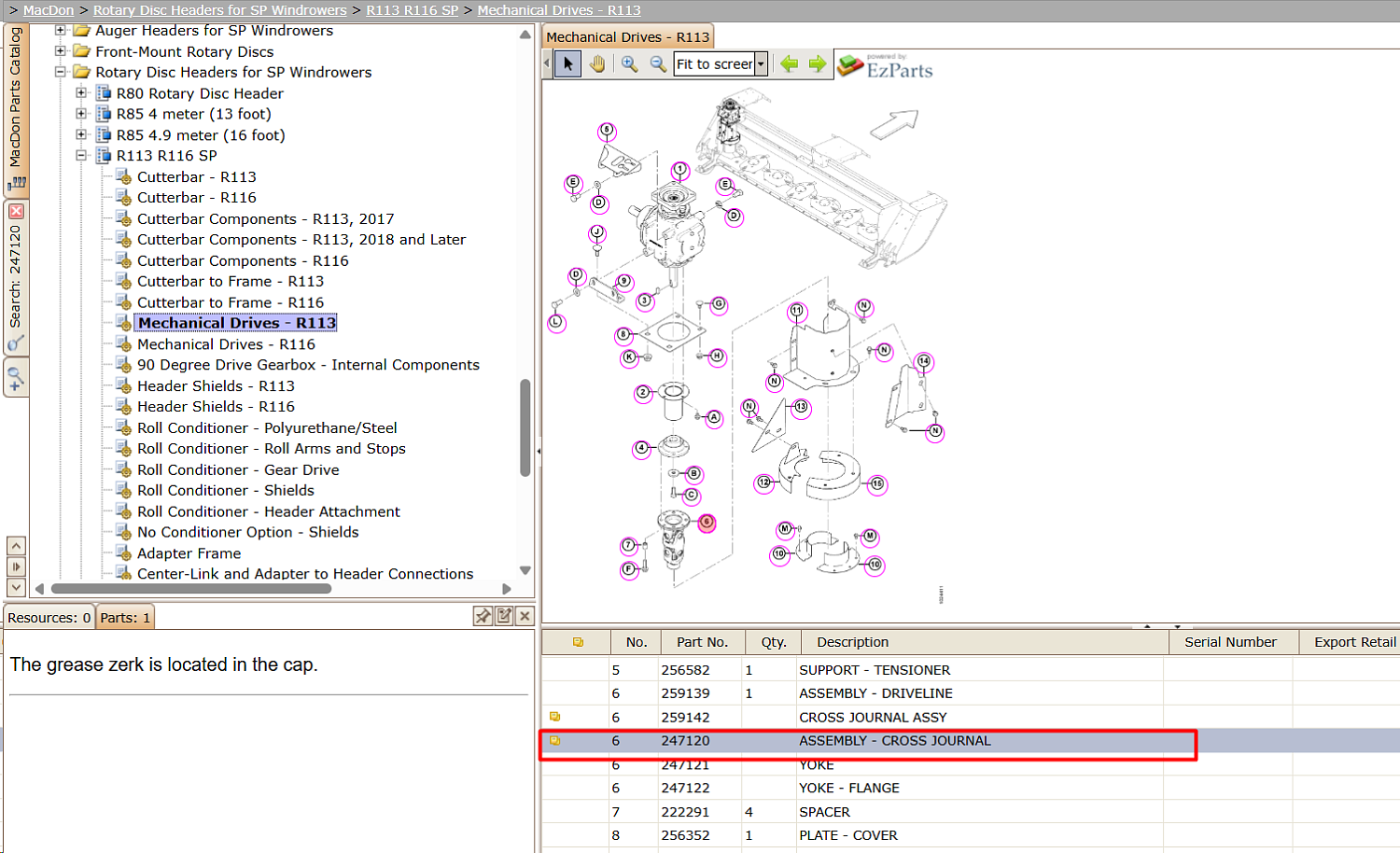Click note icon on row 259142
Screen dimensions: 1400x853
[554, 717]
